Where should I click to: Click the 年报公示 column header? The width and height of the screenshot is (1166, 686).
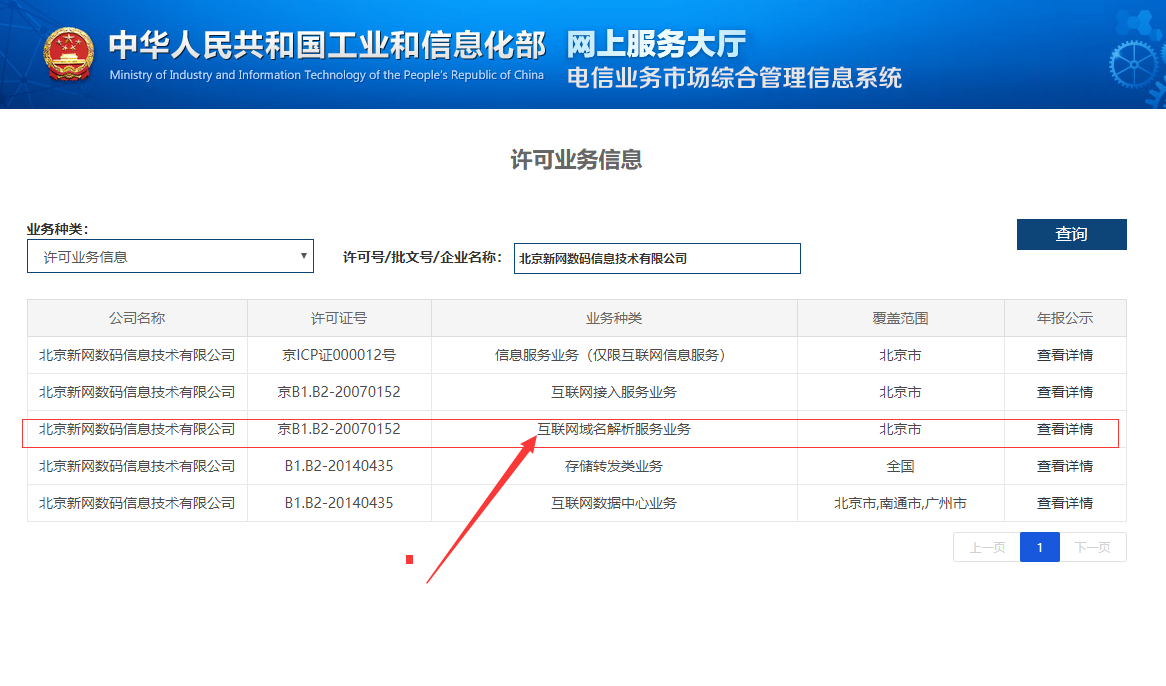[x=1065, y=318]
